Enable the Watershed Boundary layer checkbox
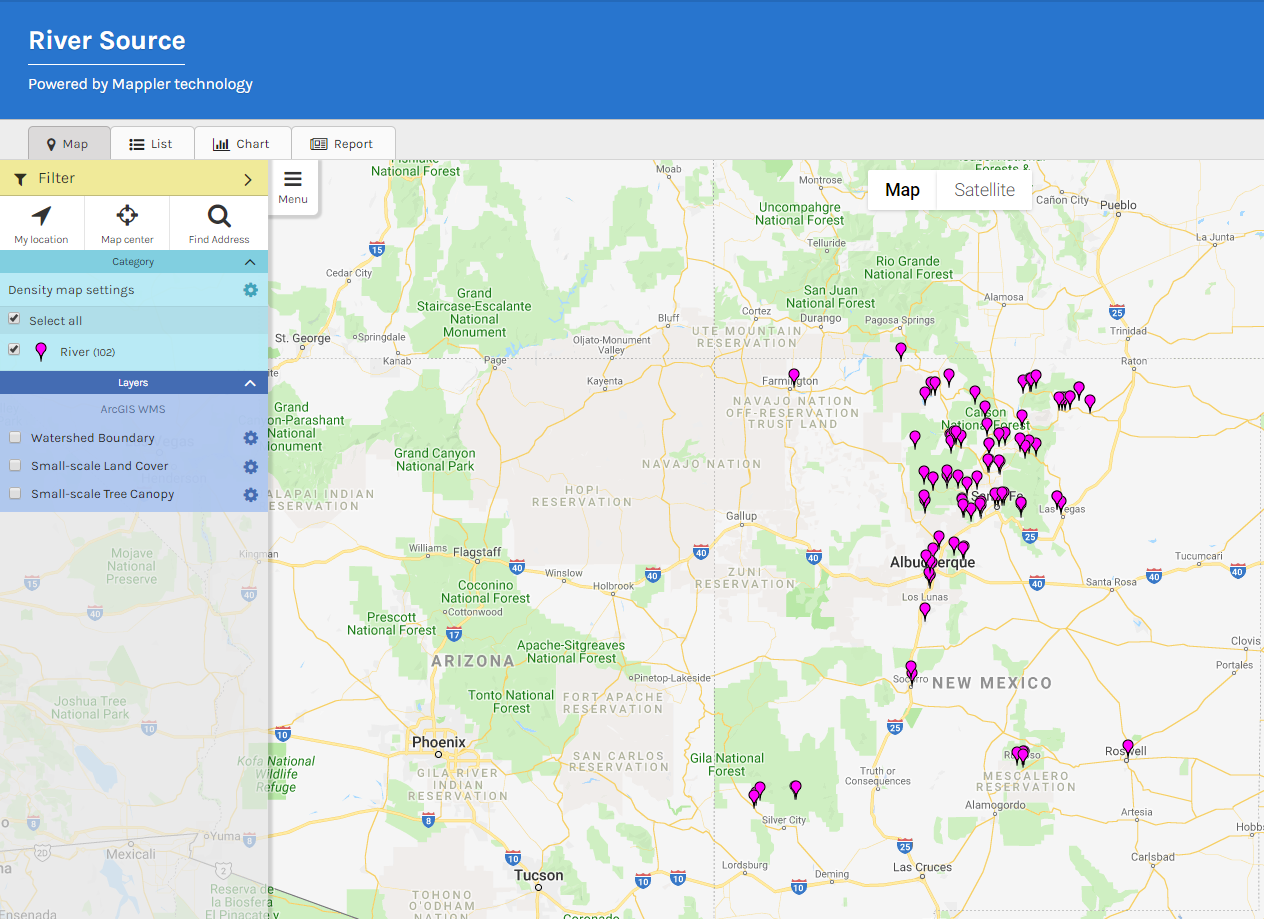 15,438
